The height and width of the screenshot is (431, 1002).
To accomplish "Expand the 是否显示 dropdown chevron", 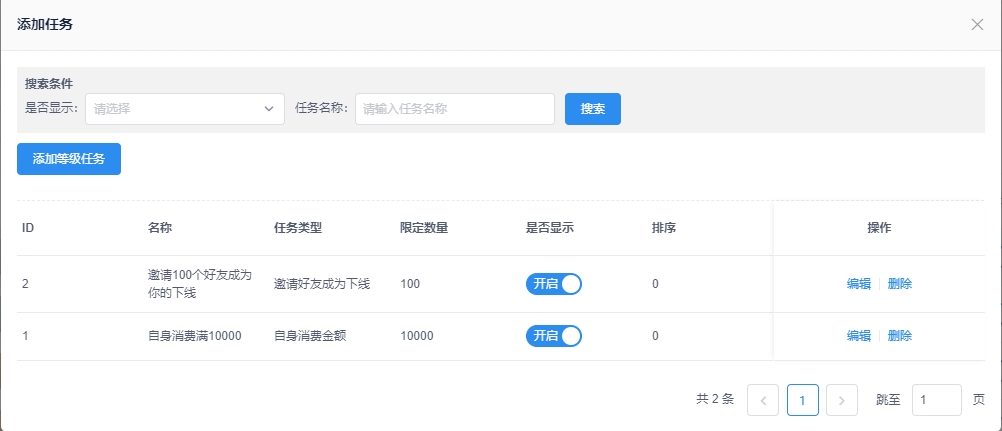I will [x=269, y=109].
